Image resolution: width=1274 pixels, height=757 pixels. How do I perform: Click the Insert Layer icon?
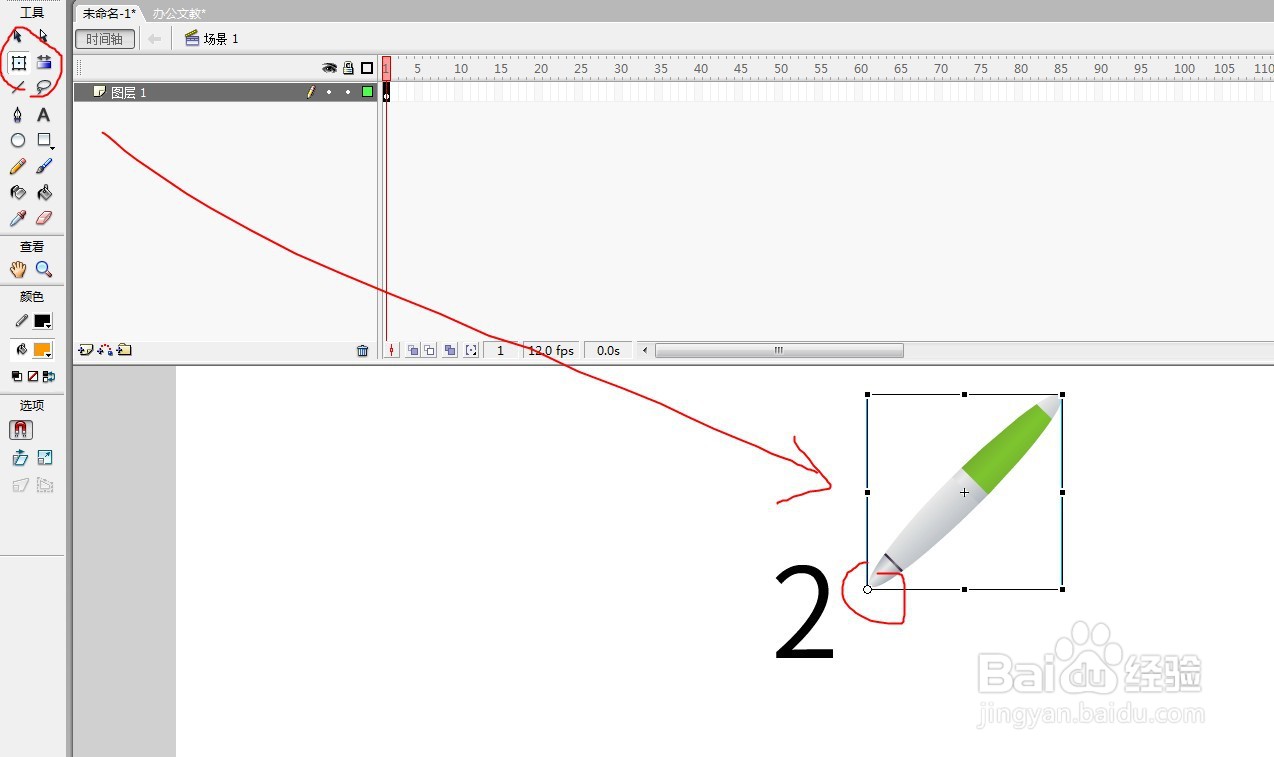coord(86,350)
